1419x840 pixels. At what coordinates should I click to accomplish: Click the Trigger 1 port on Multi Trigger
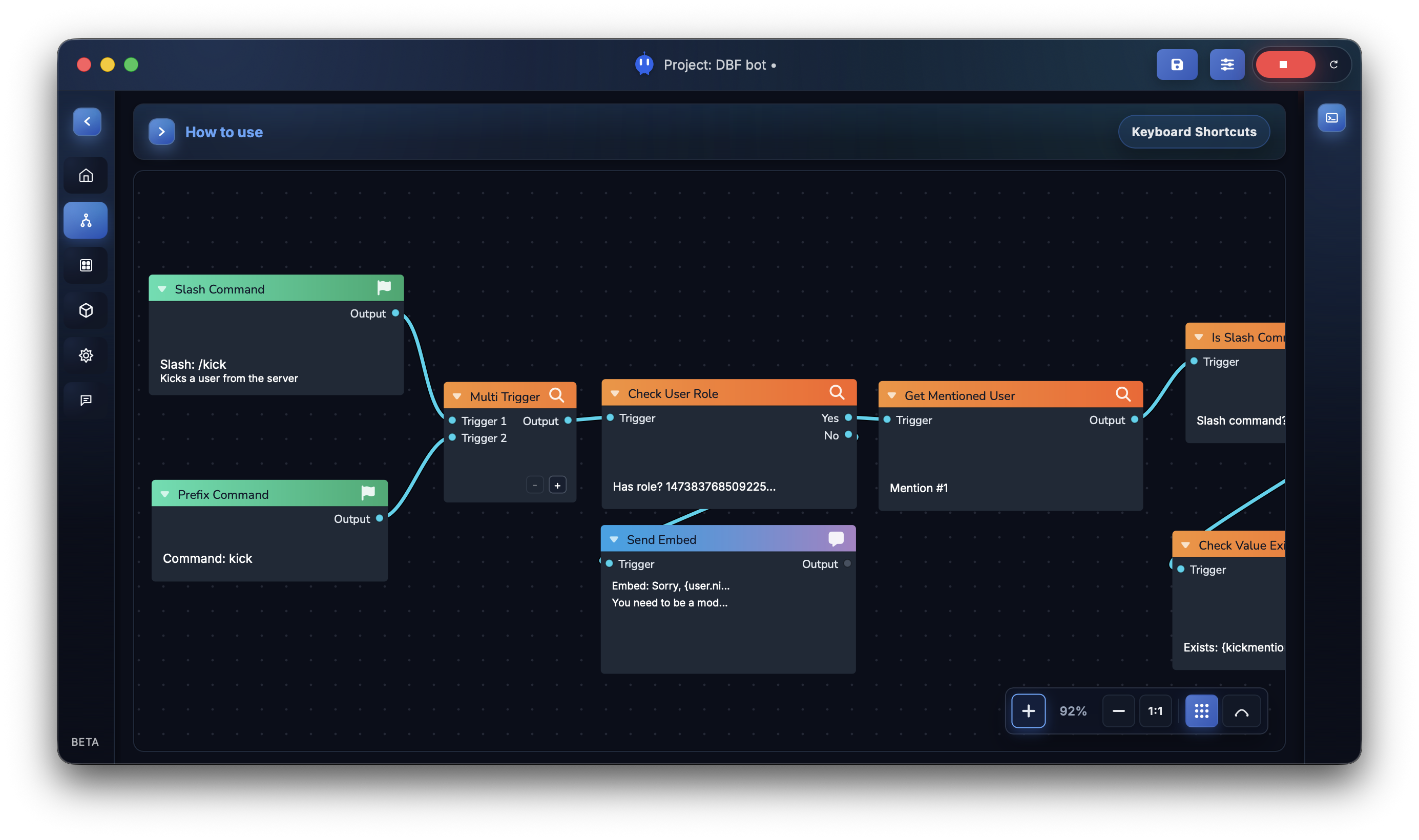click(452, 421)
